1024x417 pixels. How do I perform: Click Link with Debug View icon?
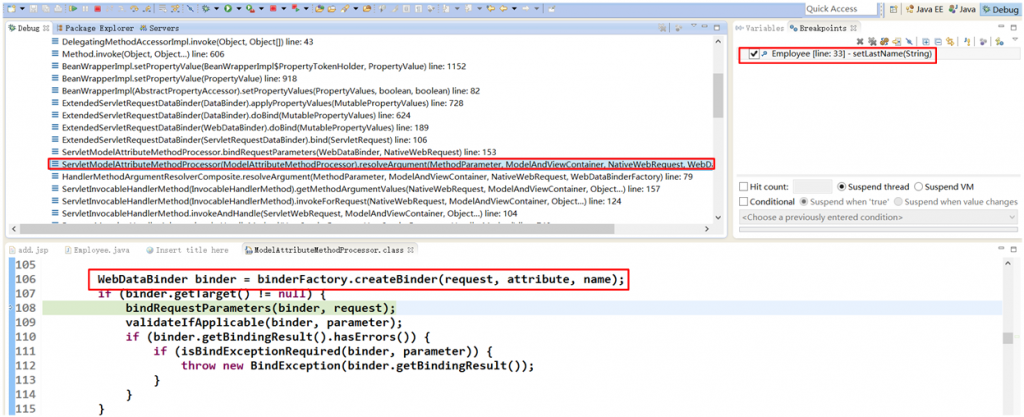(950, 42)
